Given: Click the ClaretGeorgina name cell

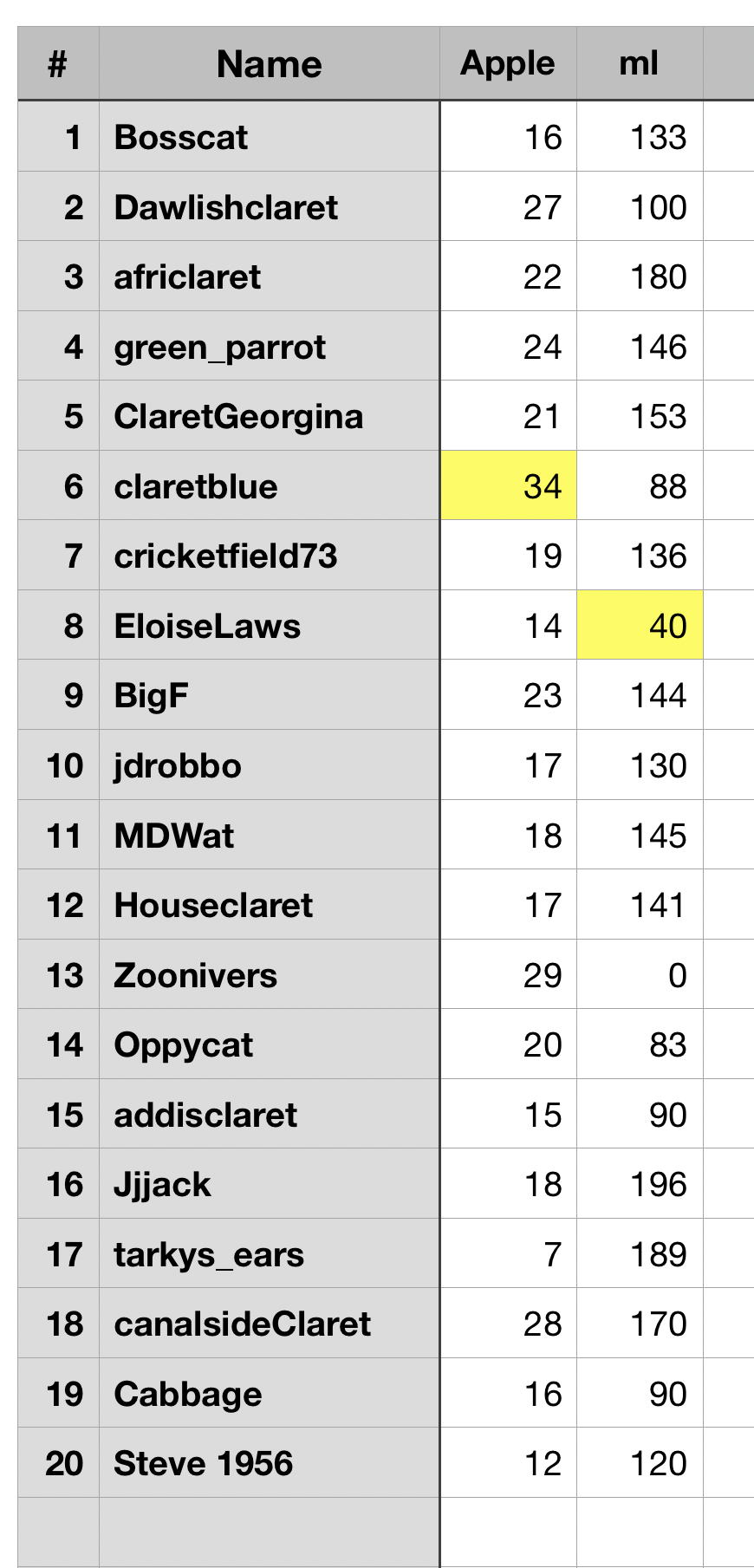Looking at the screenshot, I should [269, 416].
